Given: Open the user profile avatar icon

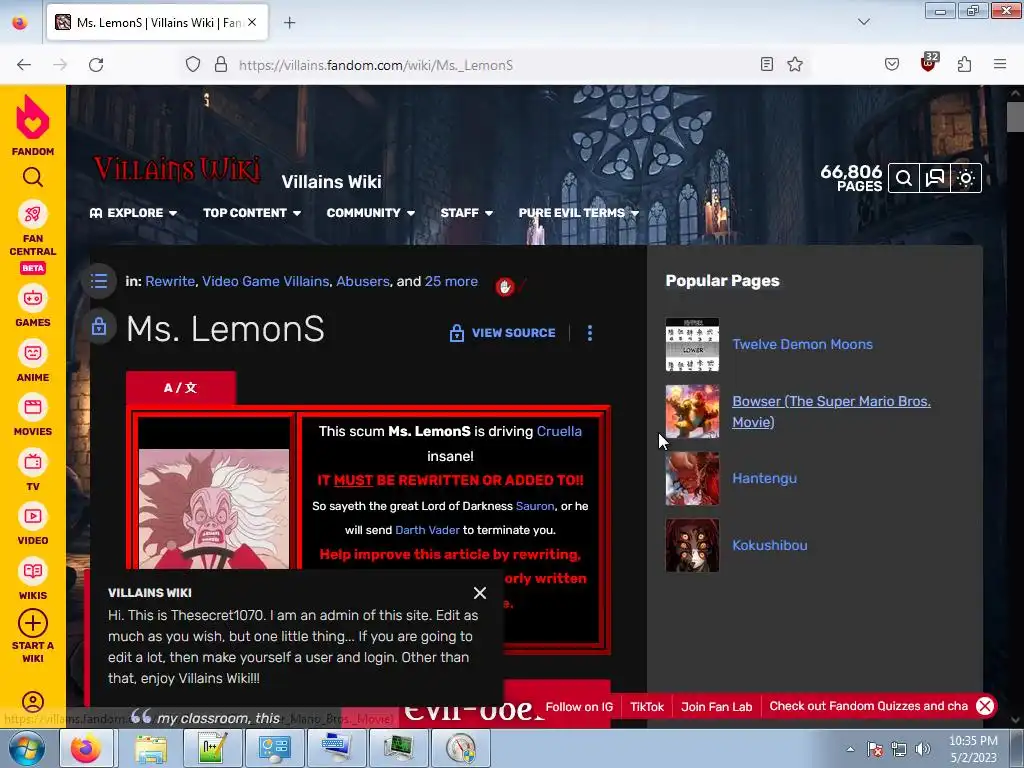Looking at the screenshot, I should coord(33,702).
